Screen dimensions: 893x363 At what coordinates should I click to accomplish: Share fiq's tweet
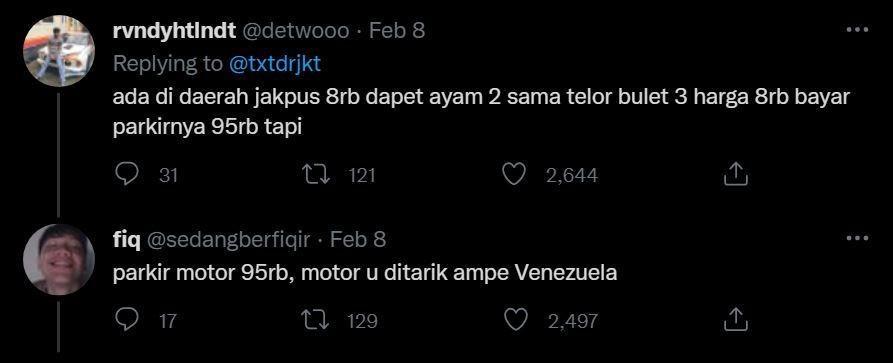click(x=735, y=320)
